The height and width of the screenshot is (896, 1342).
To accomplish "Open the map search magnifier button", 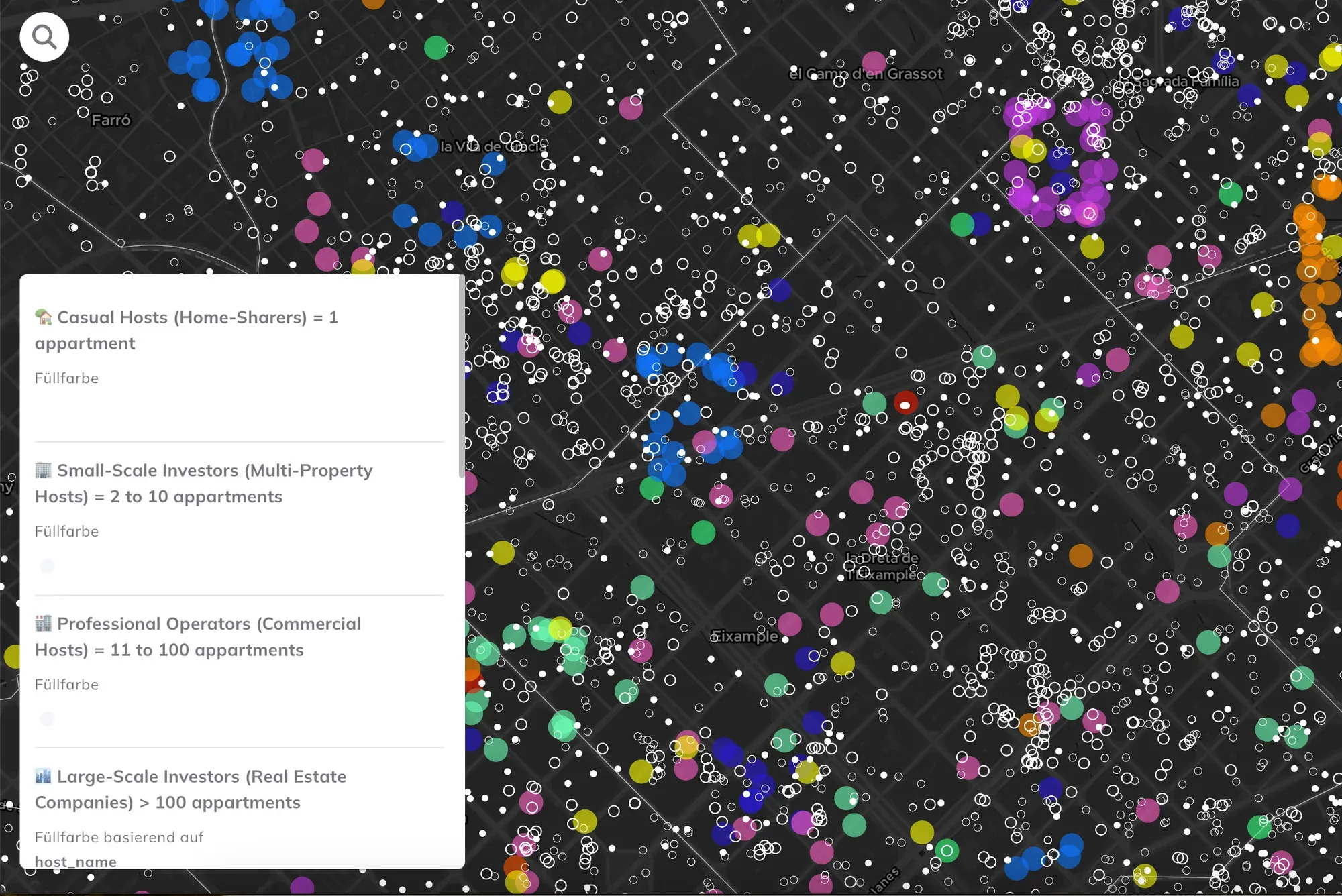I will 44,37.
